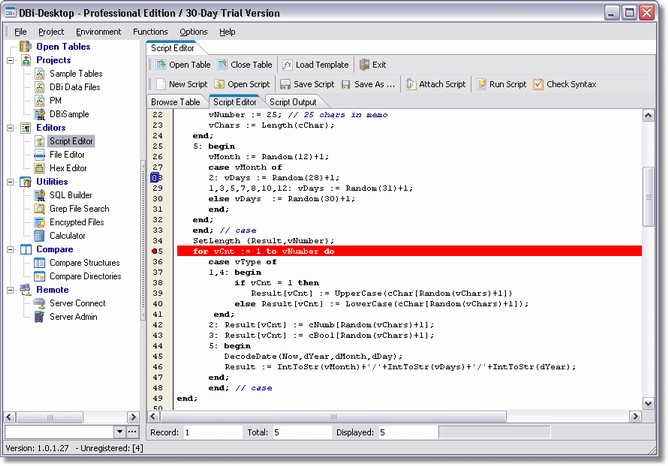The width and height of the screenshot is (668, 466).
Task: Click the Save Script button
Action: click(x=307, y=84)
